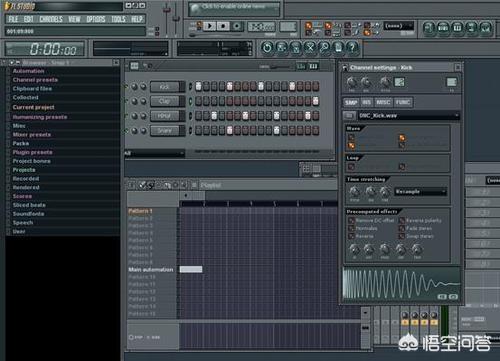Click the Record button in the transport panel
Viewport: 500px width, 361px height.
[237, 26]
